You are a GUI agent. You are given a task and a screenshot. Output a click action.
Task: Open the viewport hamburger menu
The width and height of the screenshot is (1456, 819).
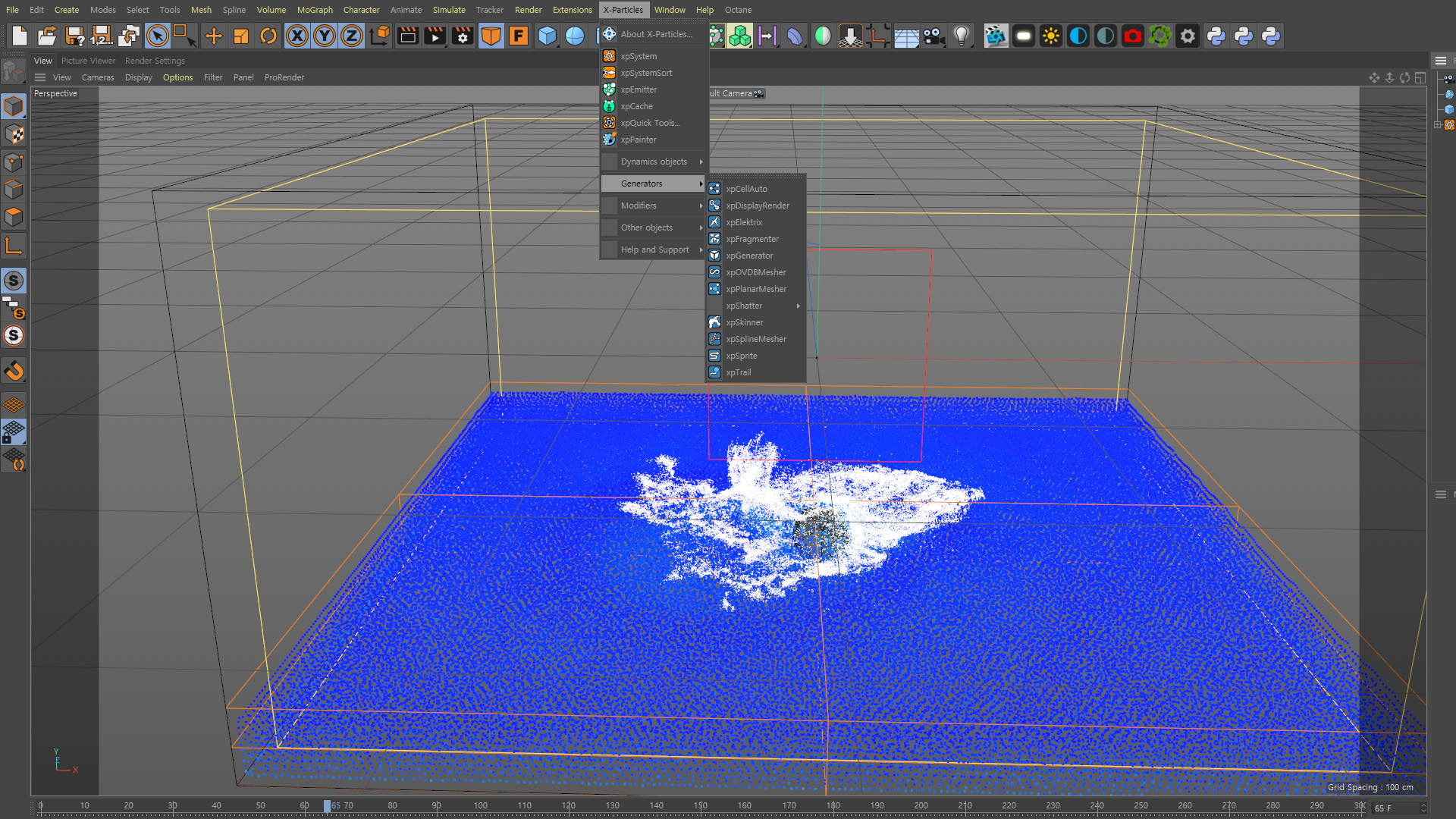tap(40, 77)
